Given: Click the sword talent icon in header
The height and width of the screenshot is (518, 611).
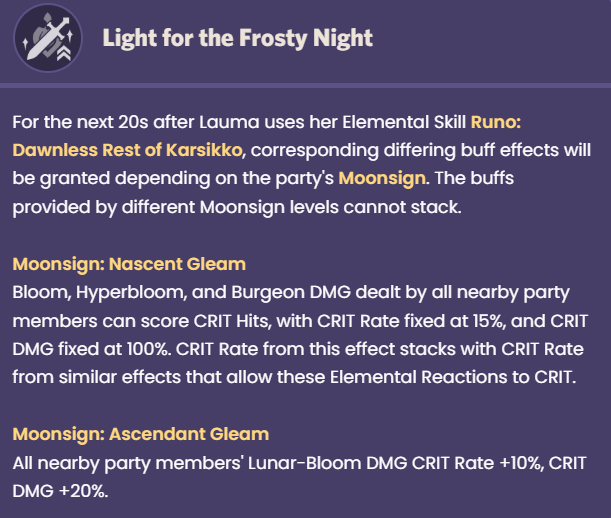Looking at the screenshot, I should click(48, 38).
